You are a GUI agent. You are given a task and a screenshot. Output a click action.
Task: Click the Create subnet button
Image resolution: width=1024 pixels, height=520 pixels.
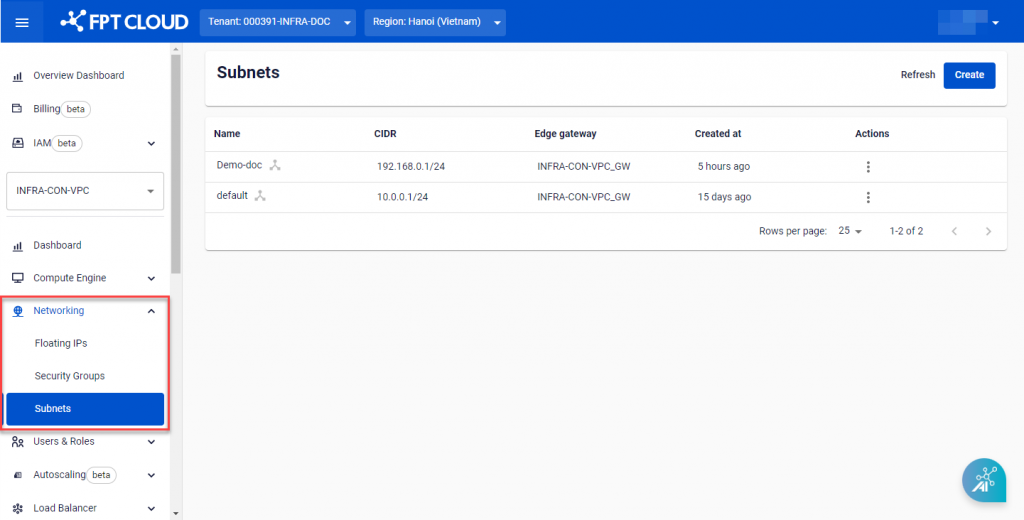[x=969, y=75]
